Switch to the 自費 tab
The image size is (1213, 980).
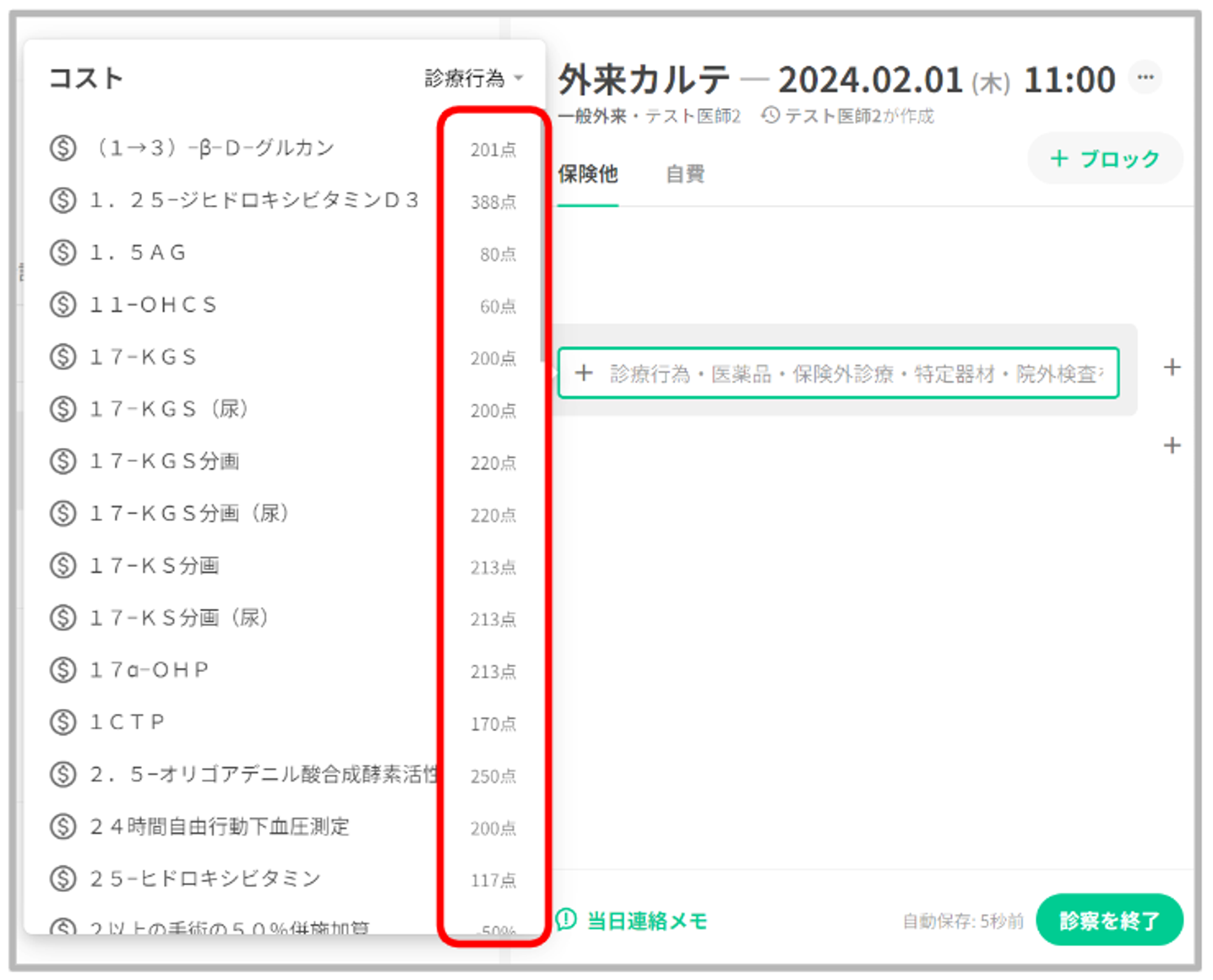[685, 175]
